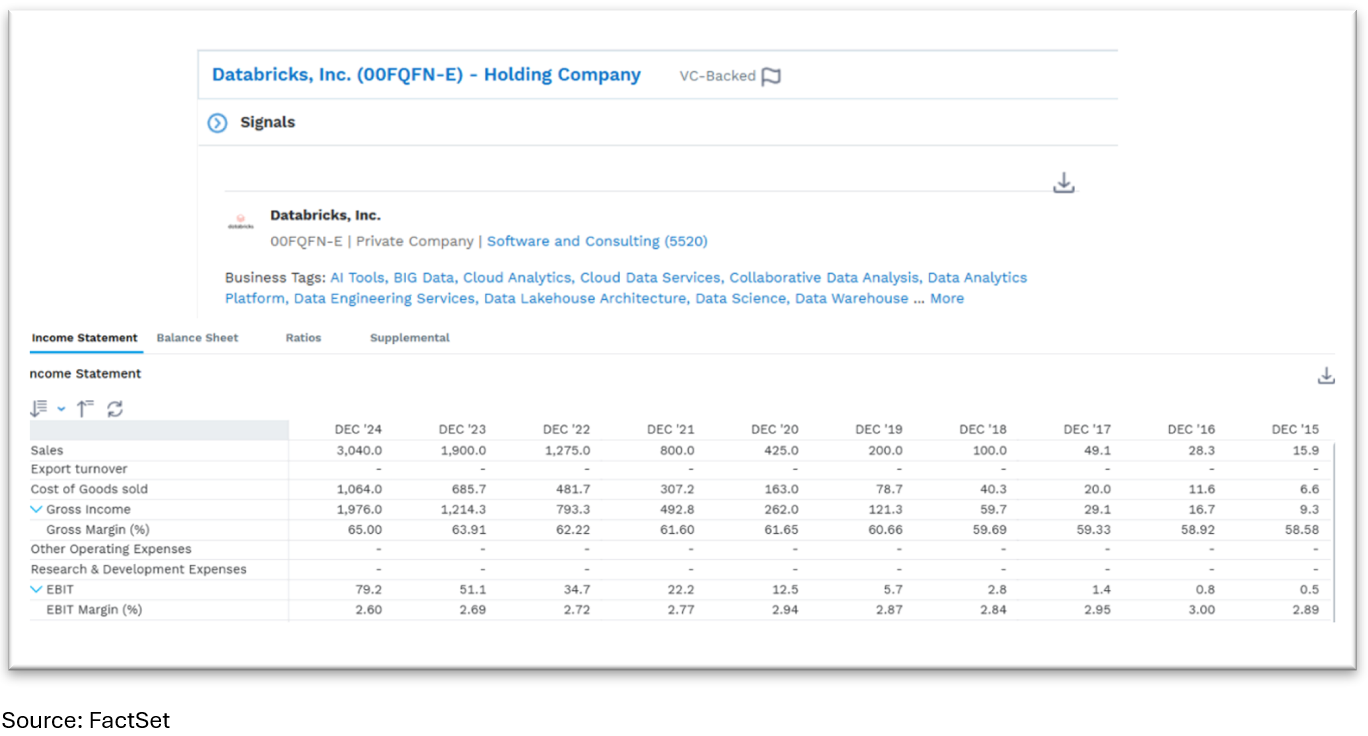Click the Gross Income value 1,976.0
1368x736 pixels.
[x=361, y=509]
